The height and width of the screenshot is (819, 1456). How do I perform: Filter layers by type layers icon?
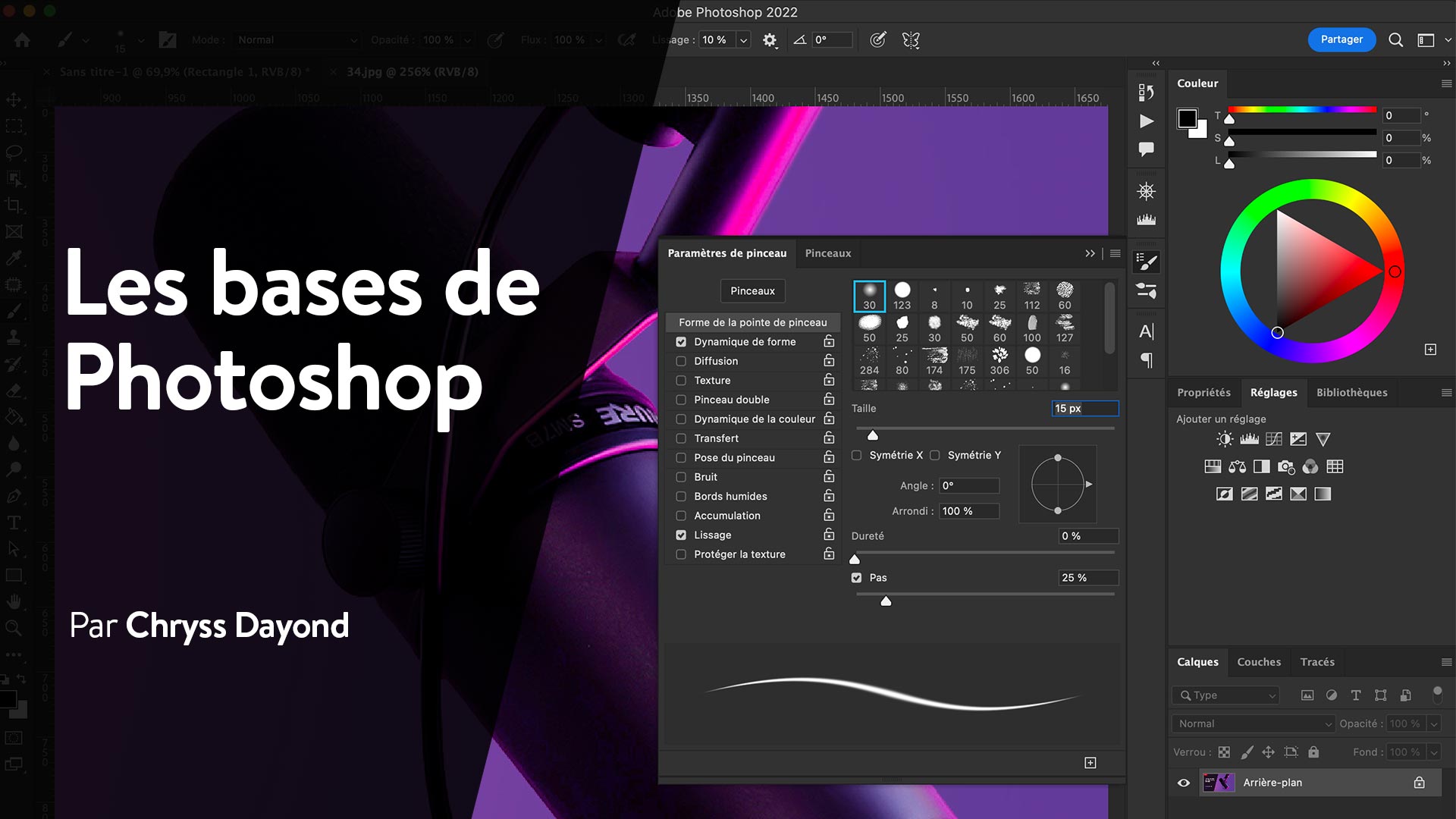(x=1356, y=695)
